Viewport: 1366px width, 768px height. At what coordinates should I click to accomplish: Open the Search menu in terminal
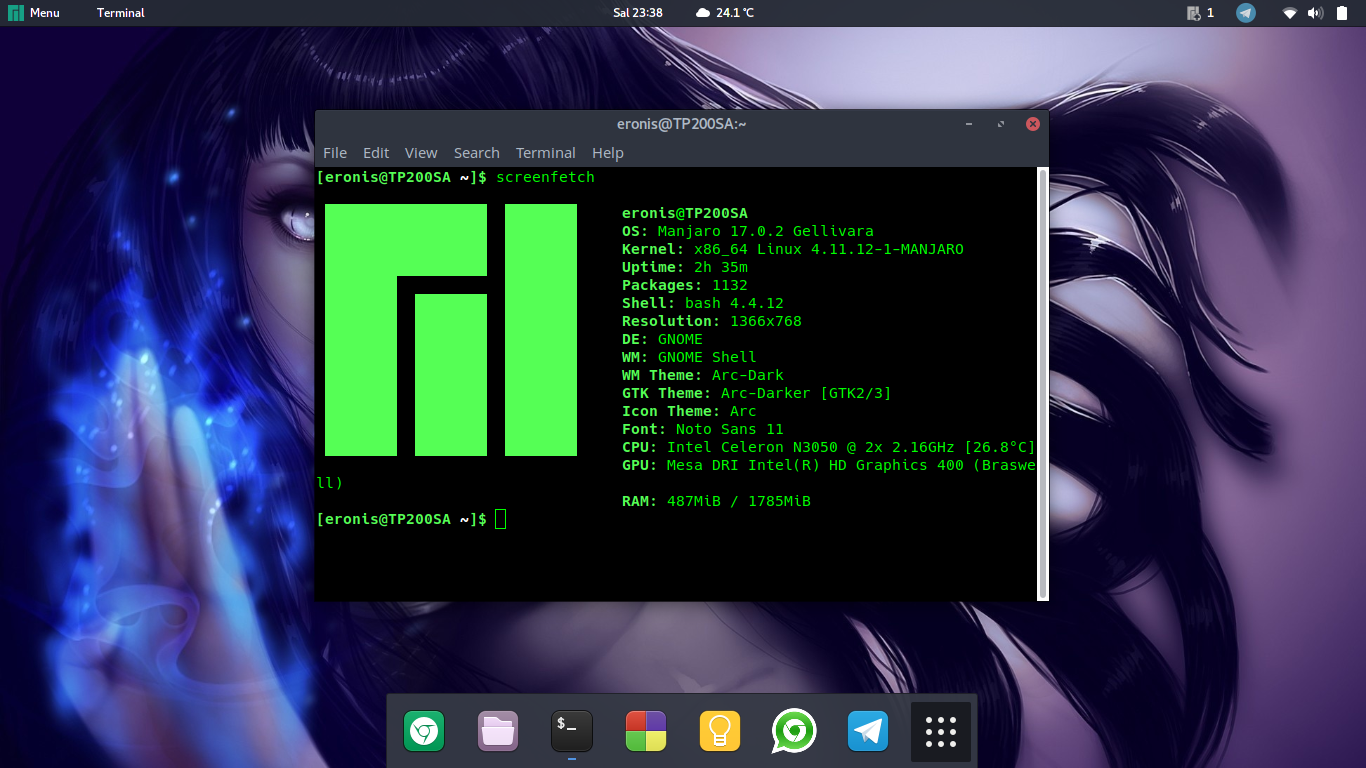click(x=476, y=153)
